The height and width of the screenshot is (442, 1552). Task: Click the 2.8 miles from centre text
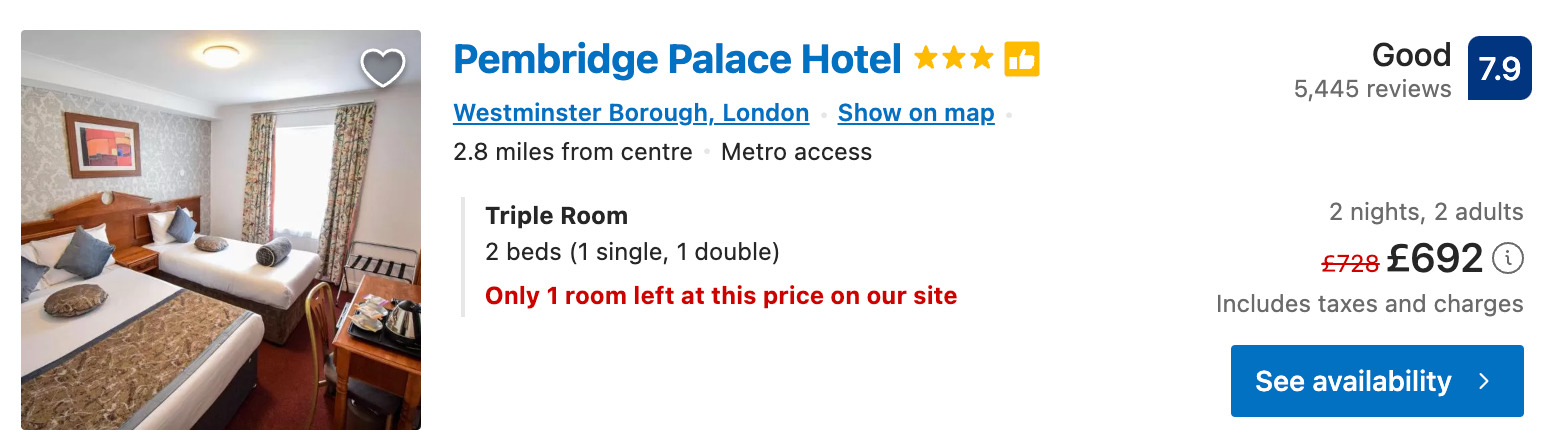[572, 152]
